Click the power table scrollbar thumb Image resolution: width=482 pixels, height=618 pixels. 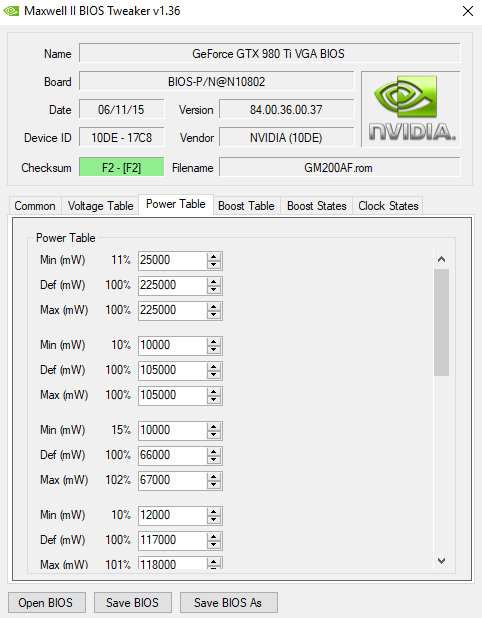441,322
